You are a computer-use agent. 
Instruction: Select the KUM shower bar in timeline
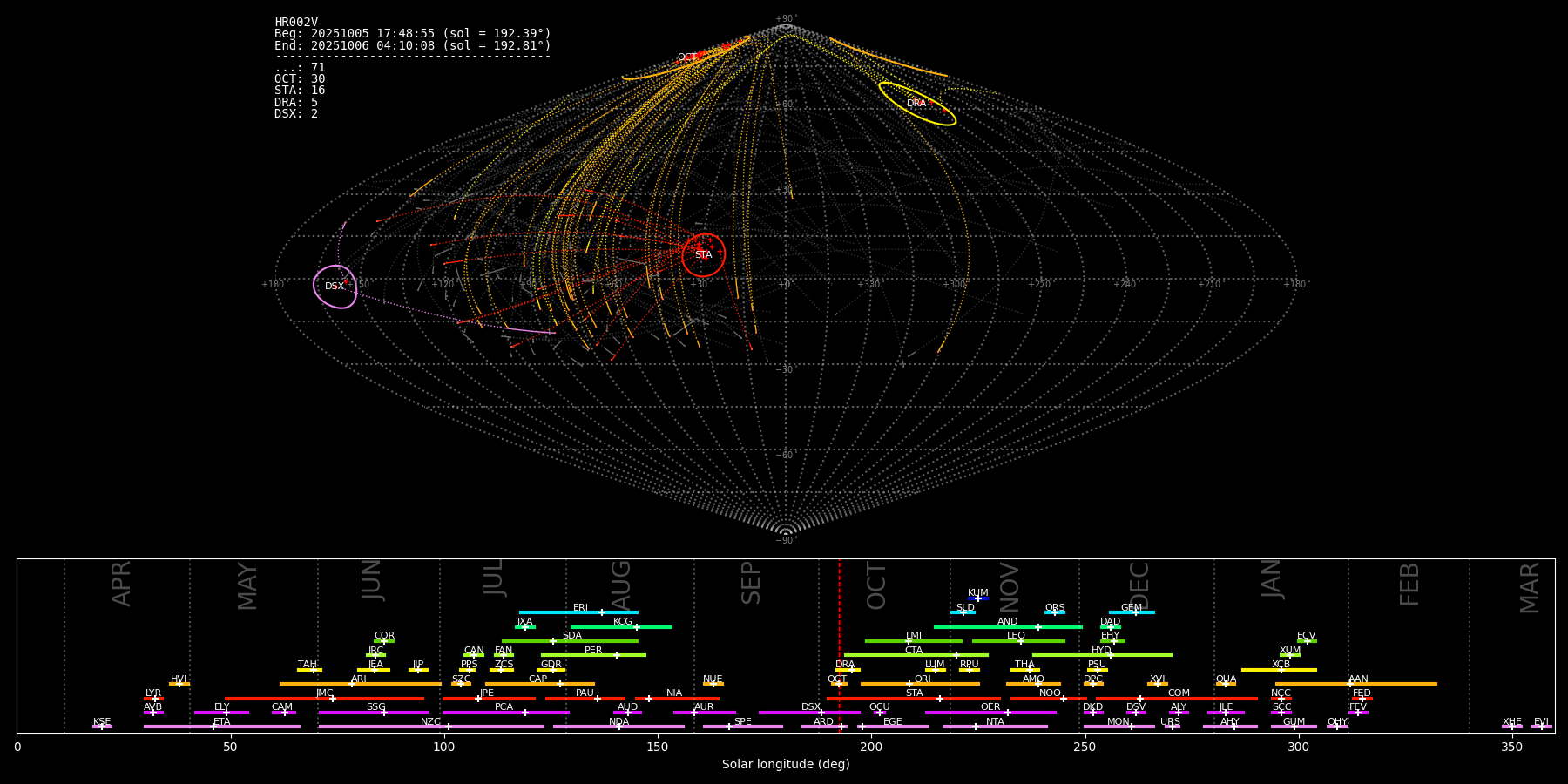(x=978, y=598)
